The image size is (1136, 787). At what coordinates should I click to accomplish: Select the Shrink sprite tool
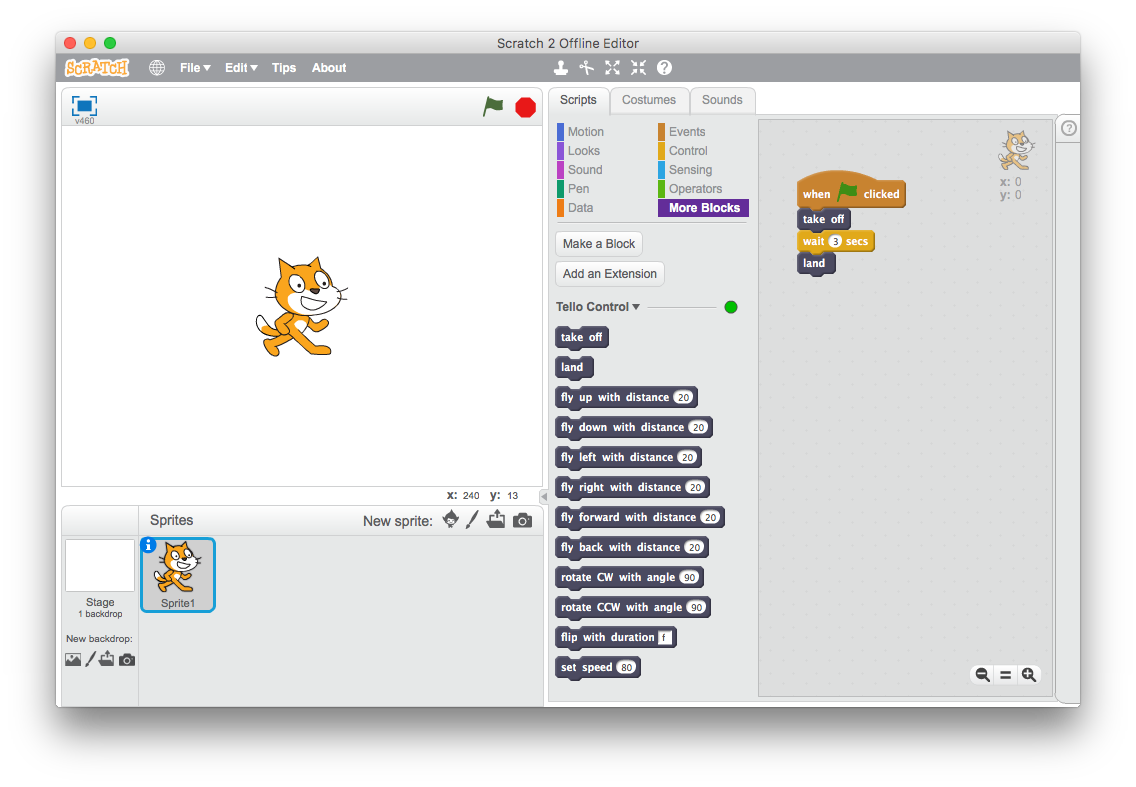638,67
